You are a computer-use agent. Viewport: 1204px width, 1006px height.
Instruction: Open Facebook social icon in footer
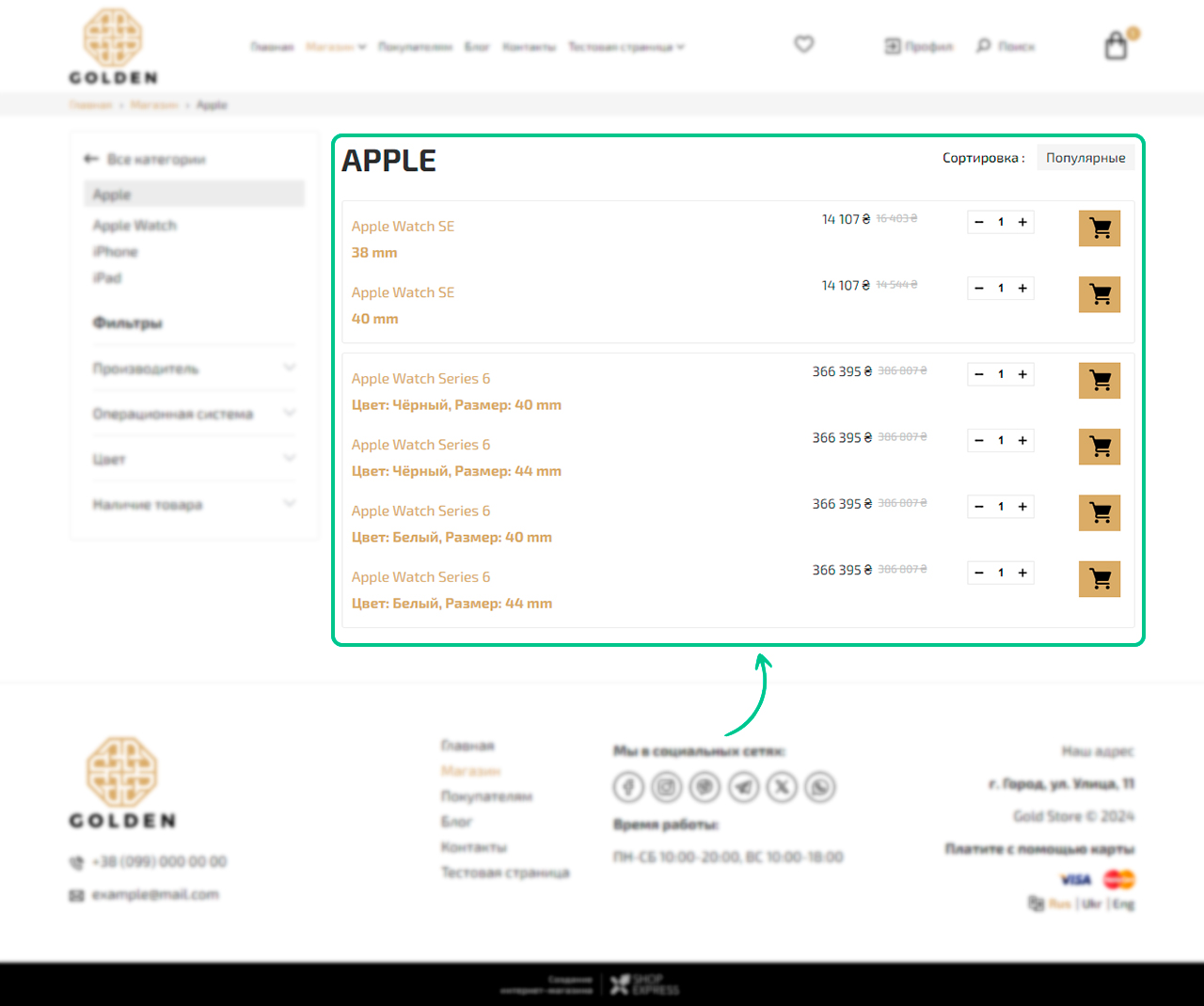[628, 787]
